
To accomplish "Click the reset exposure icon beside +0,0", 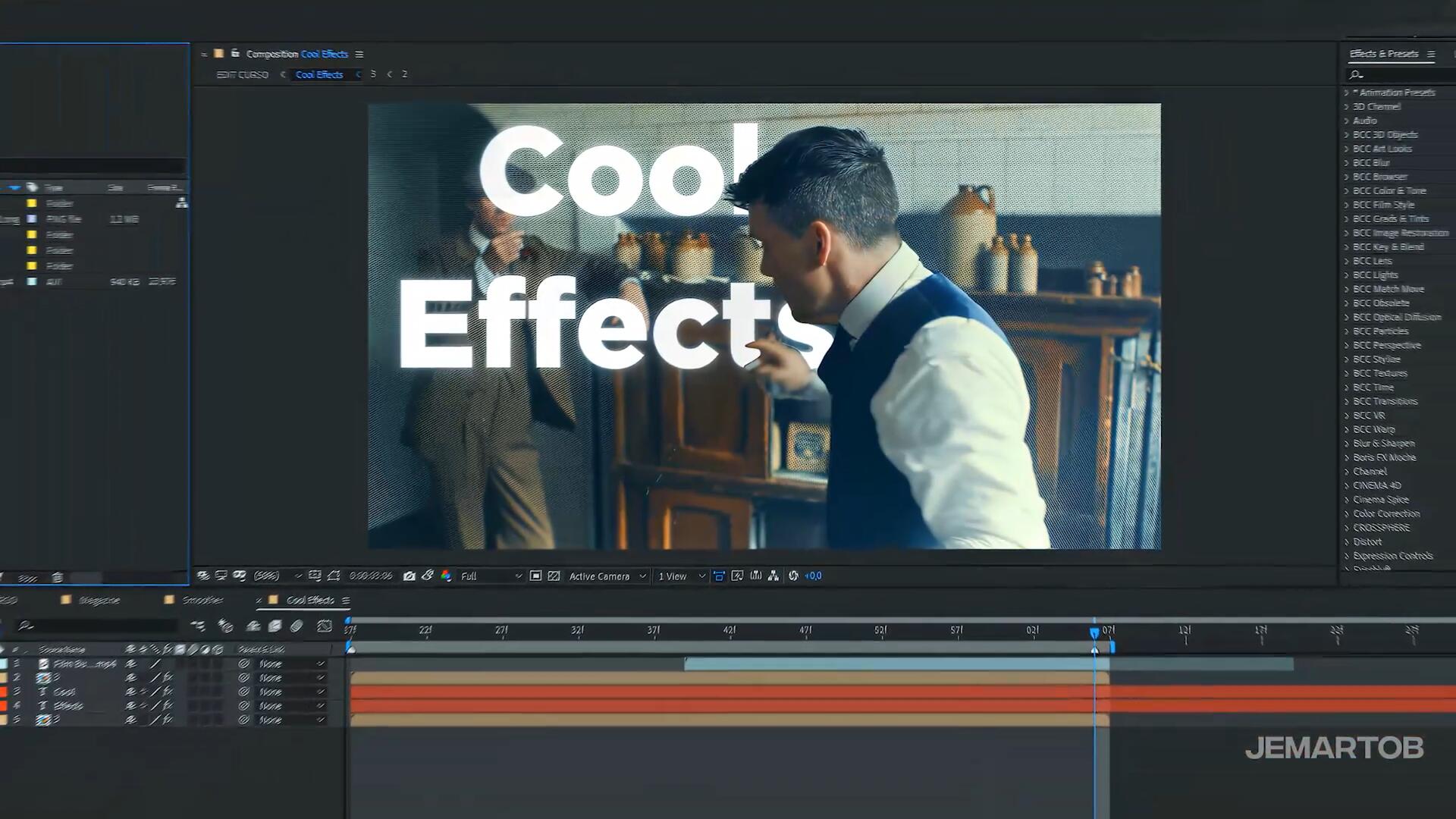I will (793, 576).
